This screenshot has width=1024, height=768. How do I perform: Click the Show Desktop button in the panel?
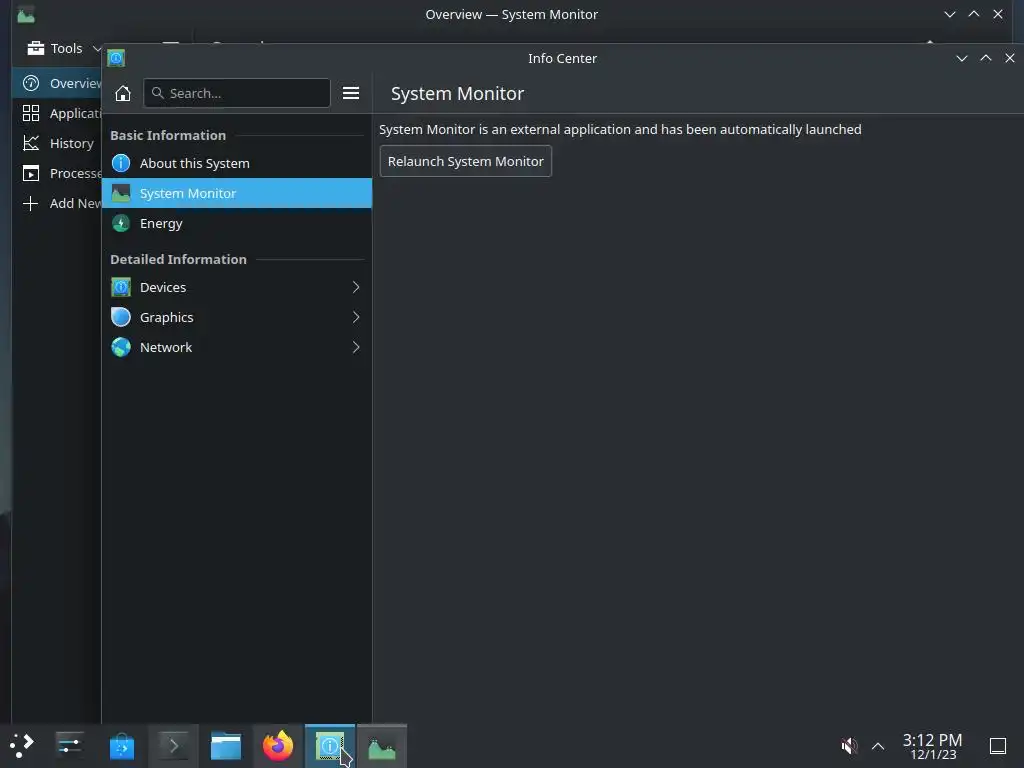(998, 746)
